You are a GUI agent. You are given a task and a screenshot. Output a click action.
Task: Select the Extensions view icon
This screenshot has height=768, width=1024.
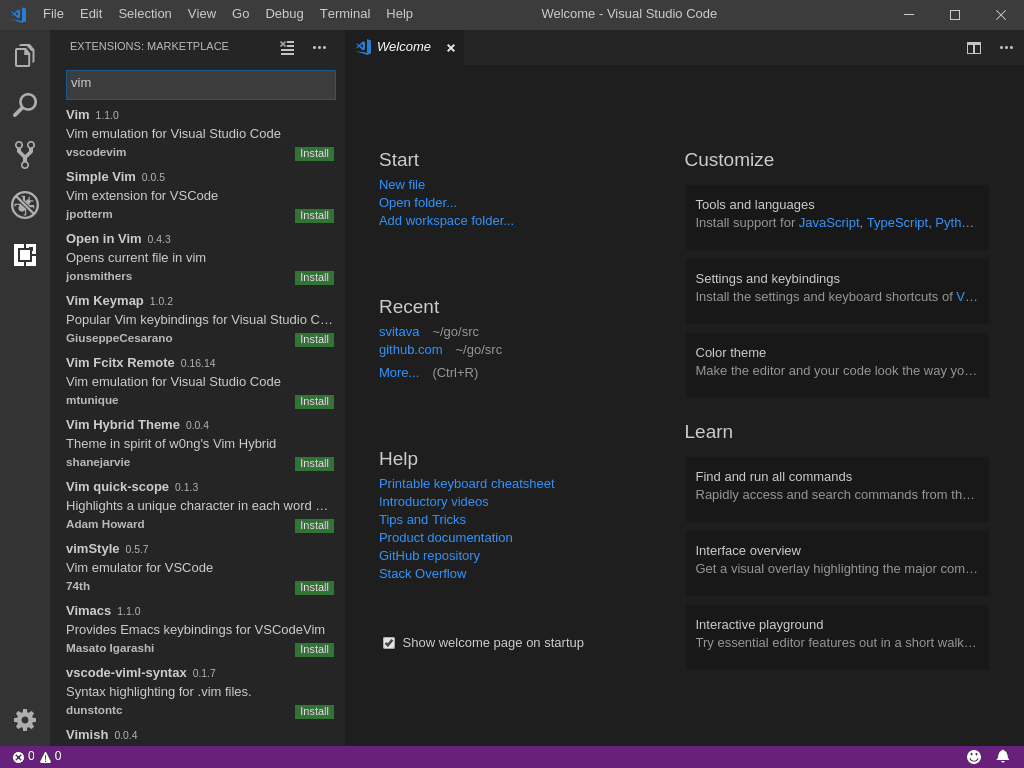[x=25, y=254]
